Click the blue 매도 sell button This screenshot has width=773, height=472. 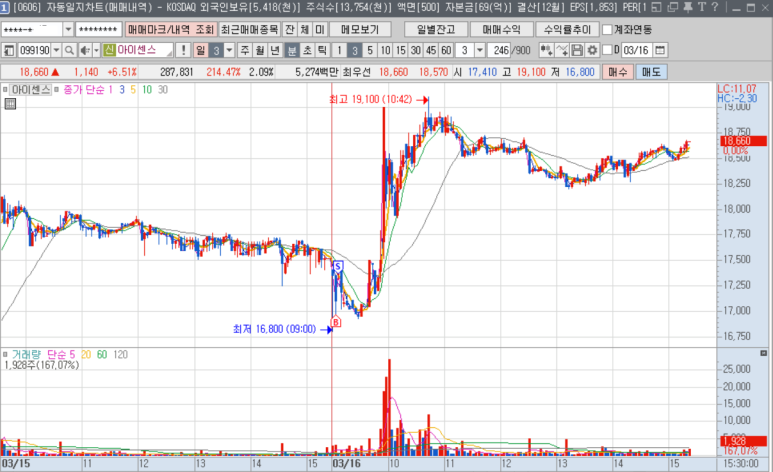click(651, 72)
